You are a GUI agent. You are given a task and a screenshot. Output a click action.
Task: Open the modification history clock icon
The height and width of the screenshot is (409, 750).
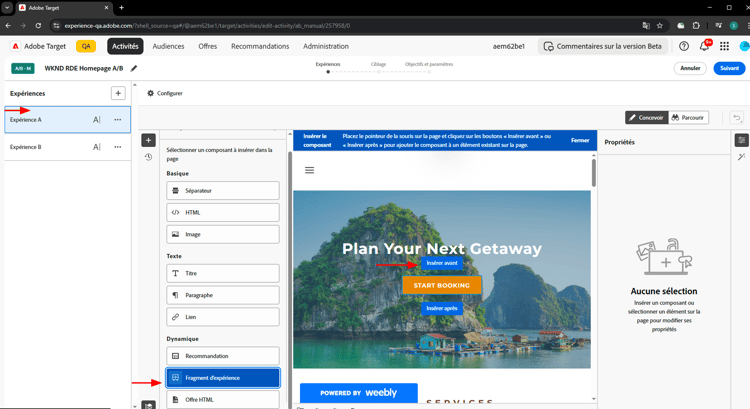pos(148,157)
